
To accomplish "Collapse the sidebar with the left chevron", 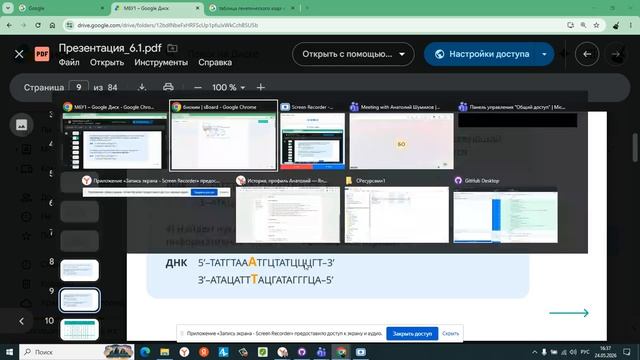I will pyautogui.click(x=21, y=322).
